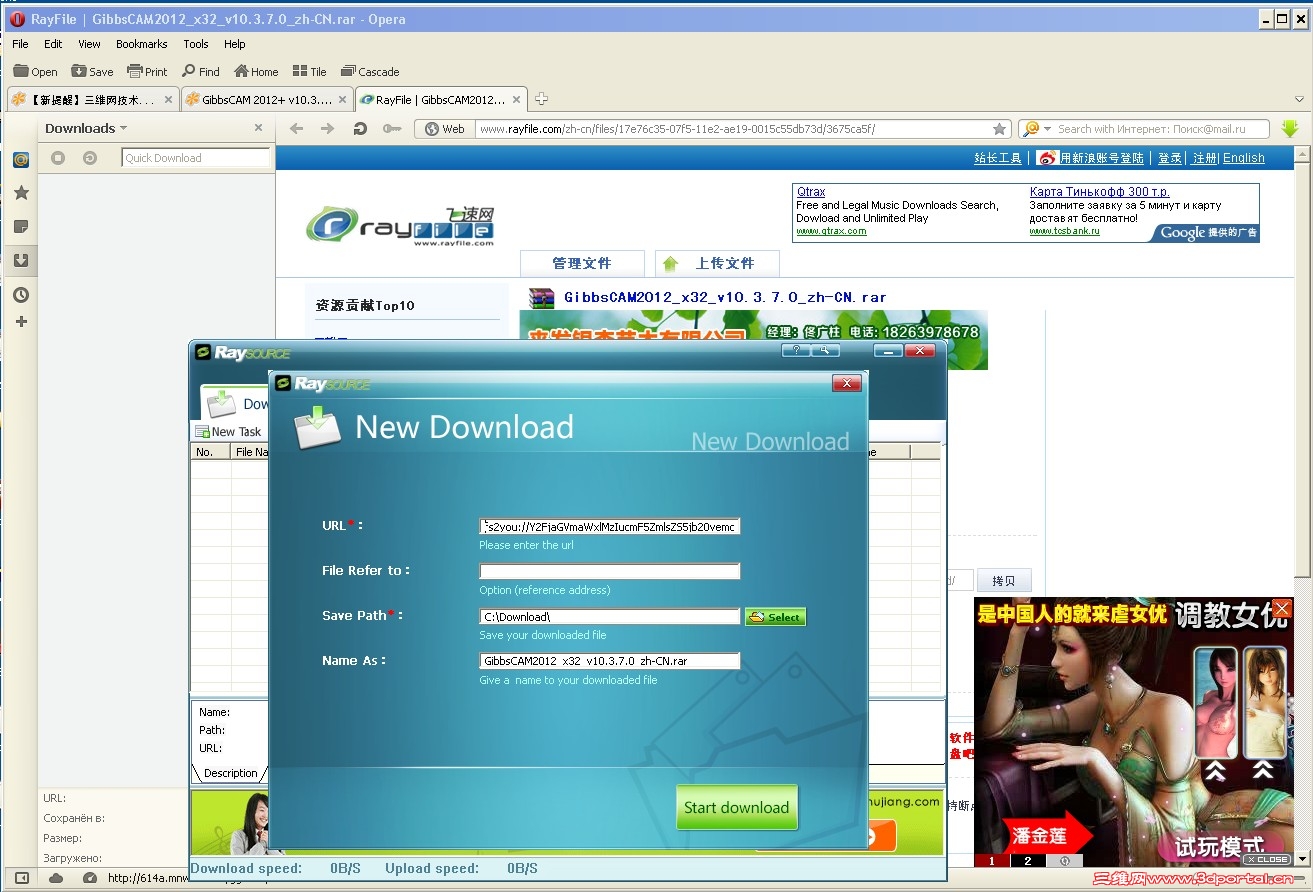Image resolution: width=1313 pixels, height=892 pixels.
Task: Click New Task in the RaySource toolbar
Action: pos(228,431)
